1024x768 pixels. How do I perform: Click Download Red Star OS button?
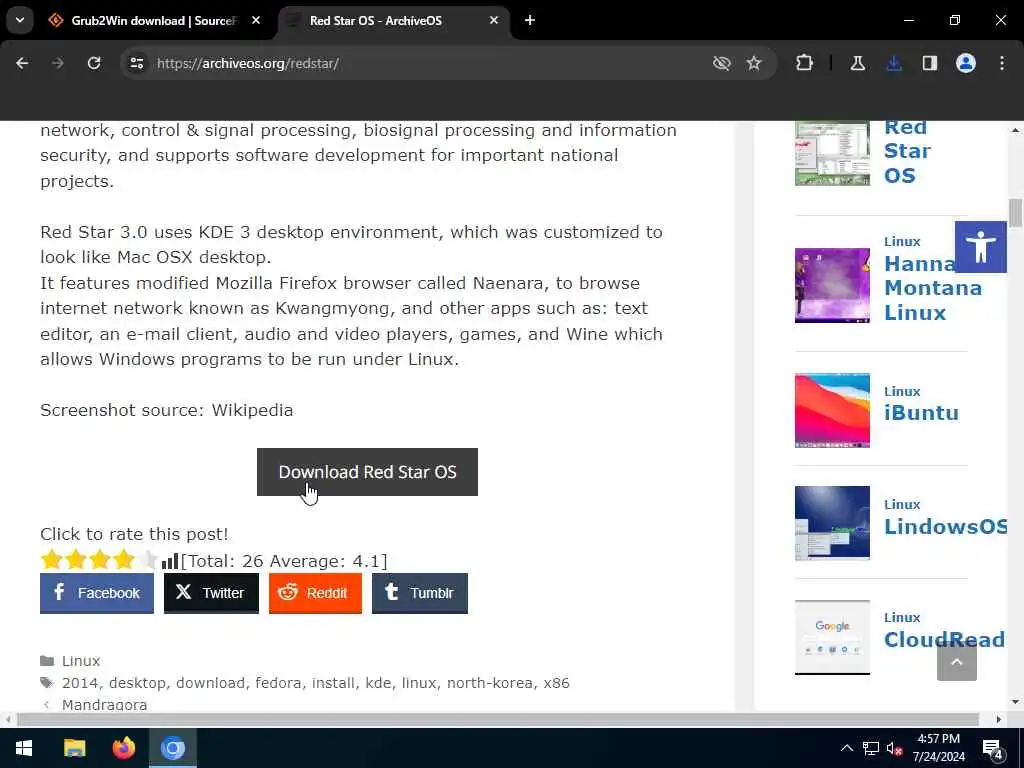point(367,472)
